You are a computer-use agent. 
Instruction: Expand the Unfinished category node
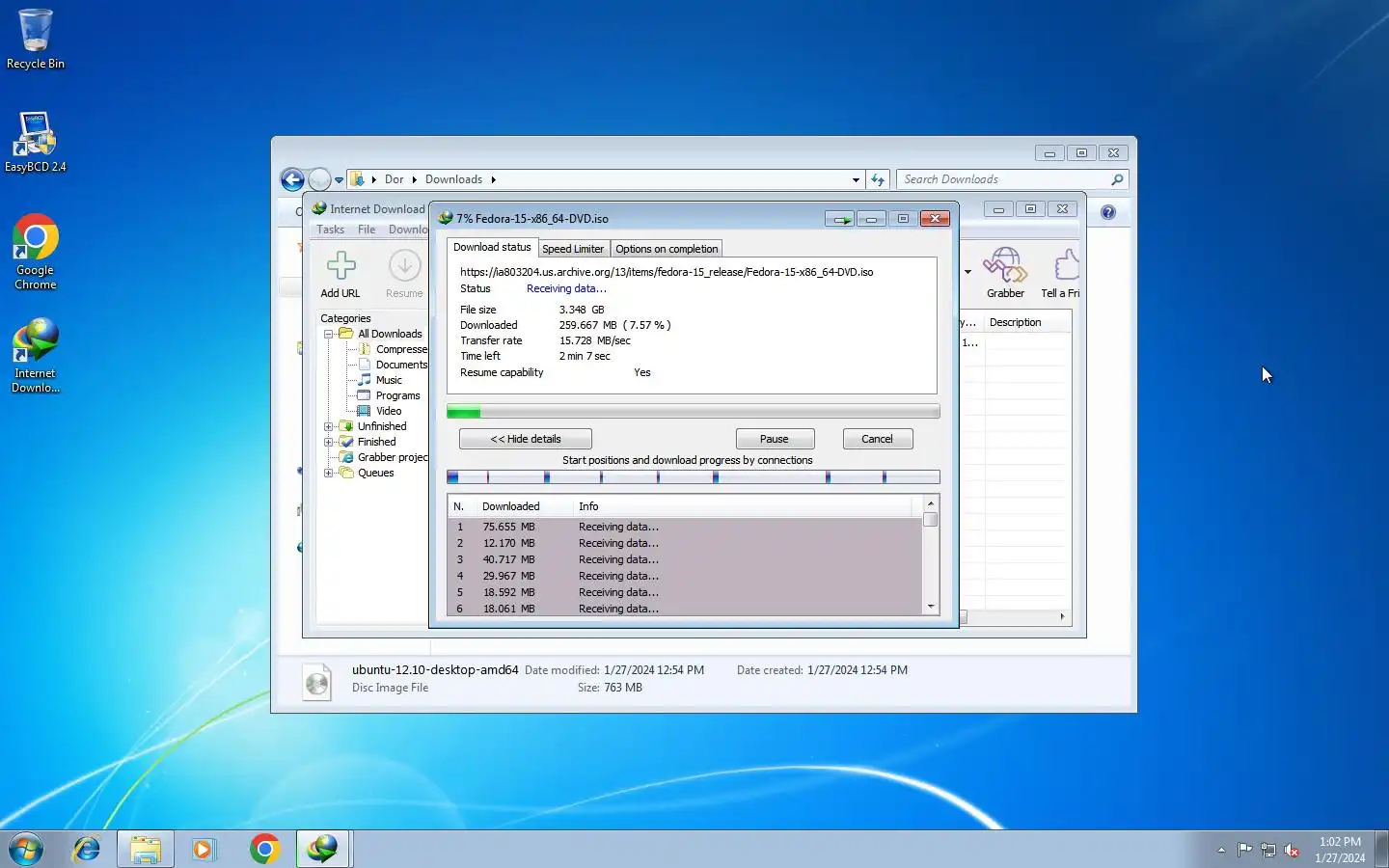[329, 426]
